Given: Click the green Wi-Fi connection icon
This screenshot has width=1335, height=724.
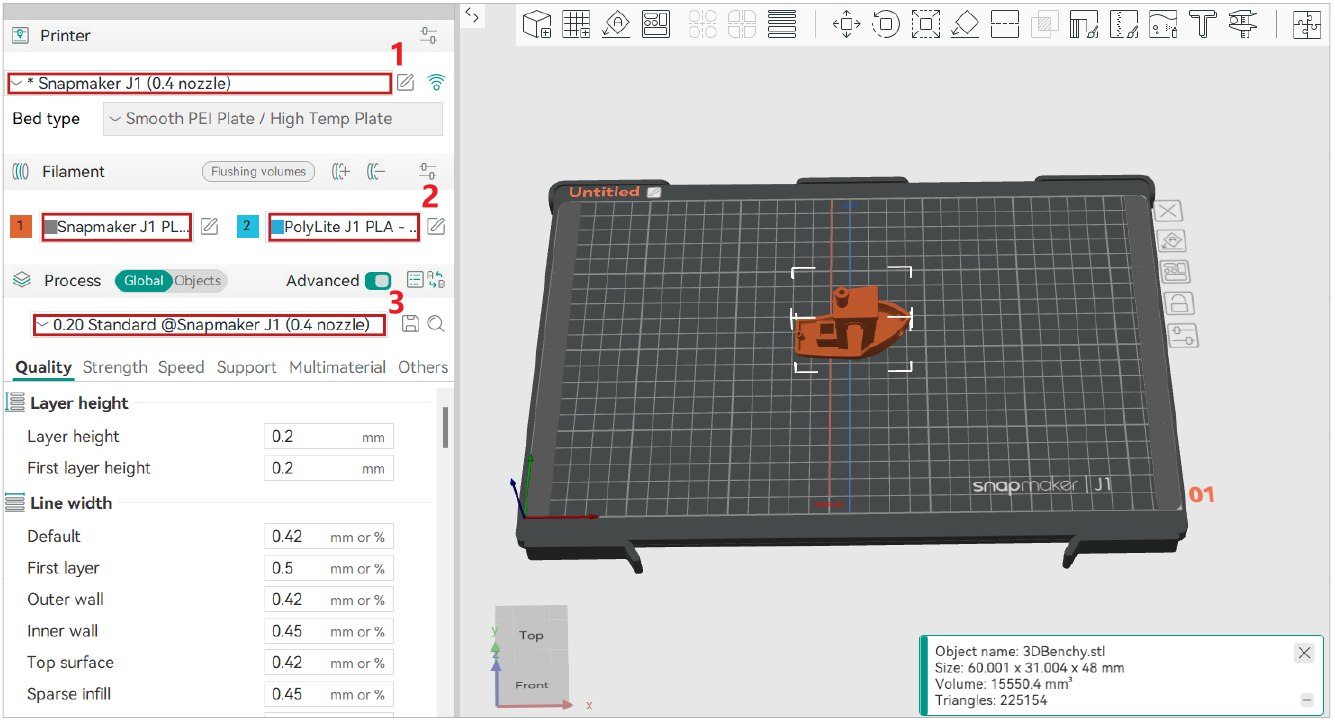Looking at the screenshot, I should click(x=436, y=83).
